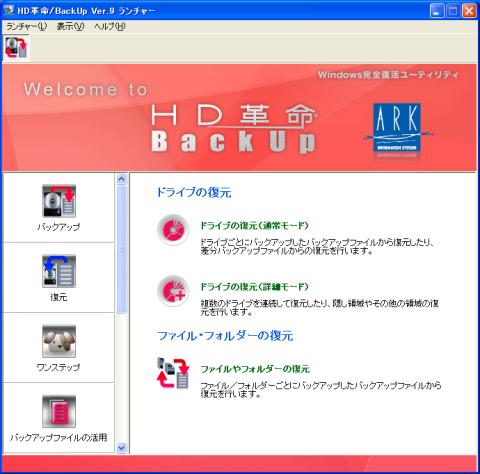Open the ドライブの復元(通常モード) link

(x=254, y=226)
